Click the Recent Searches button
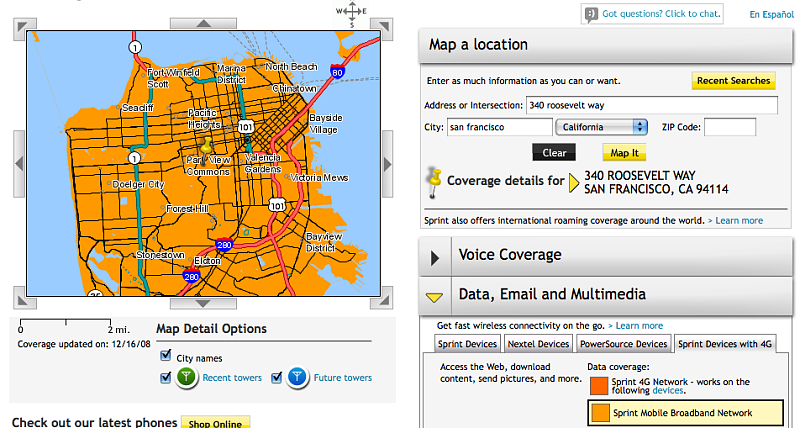The width and height of the screenshot is (800, 428). pos(733,81)
